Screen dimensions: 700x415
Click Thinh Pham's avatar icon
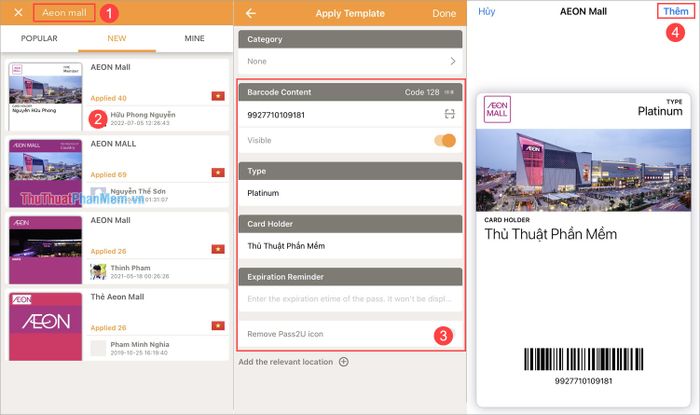[98, 272]
